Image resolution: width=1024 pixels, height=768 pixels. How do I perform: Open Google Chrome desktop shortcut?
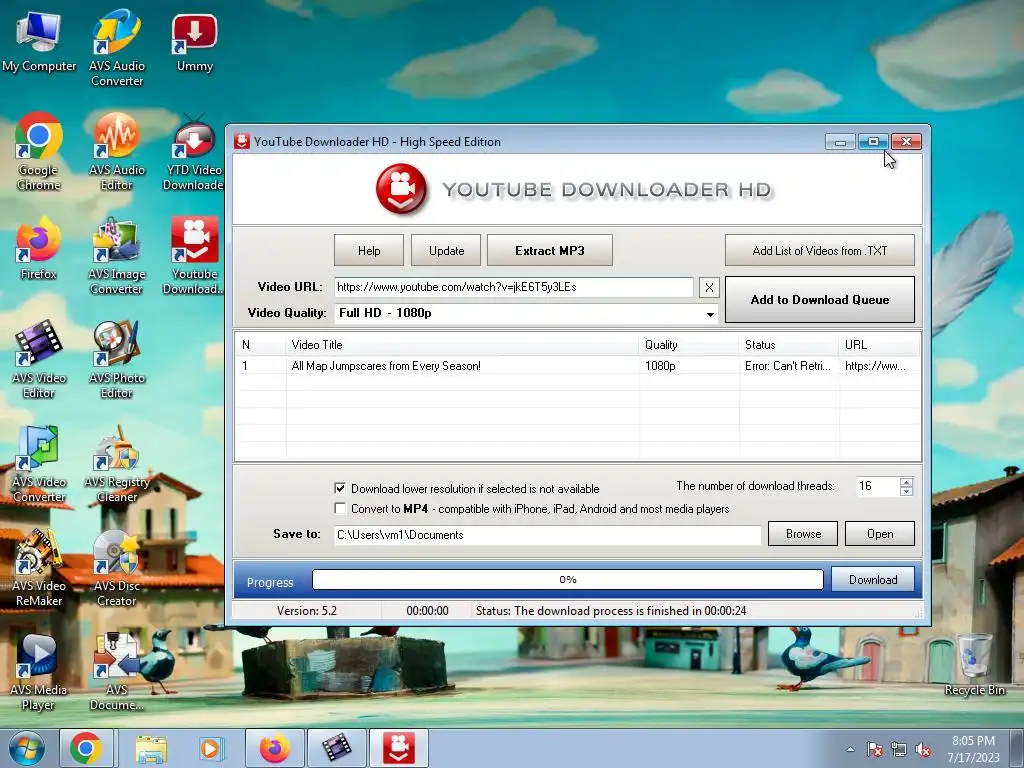pos(39,152)
